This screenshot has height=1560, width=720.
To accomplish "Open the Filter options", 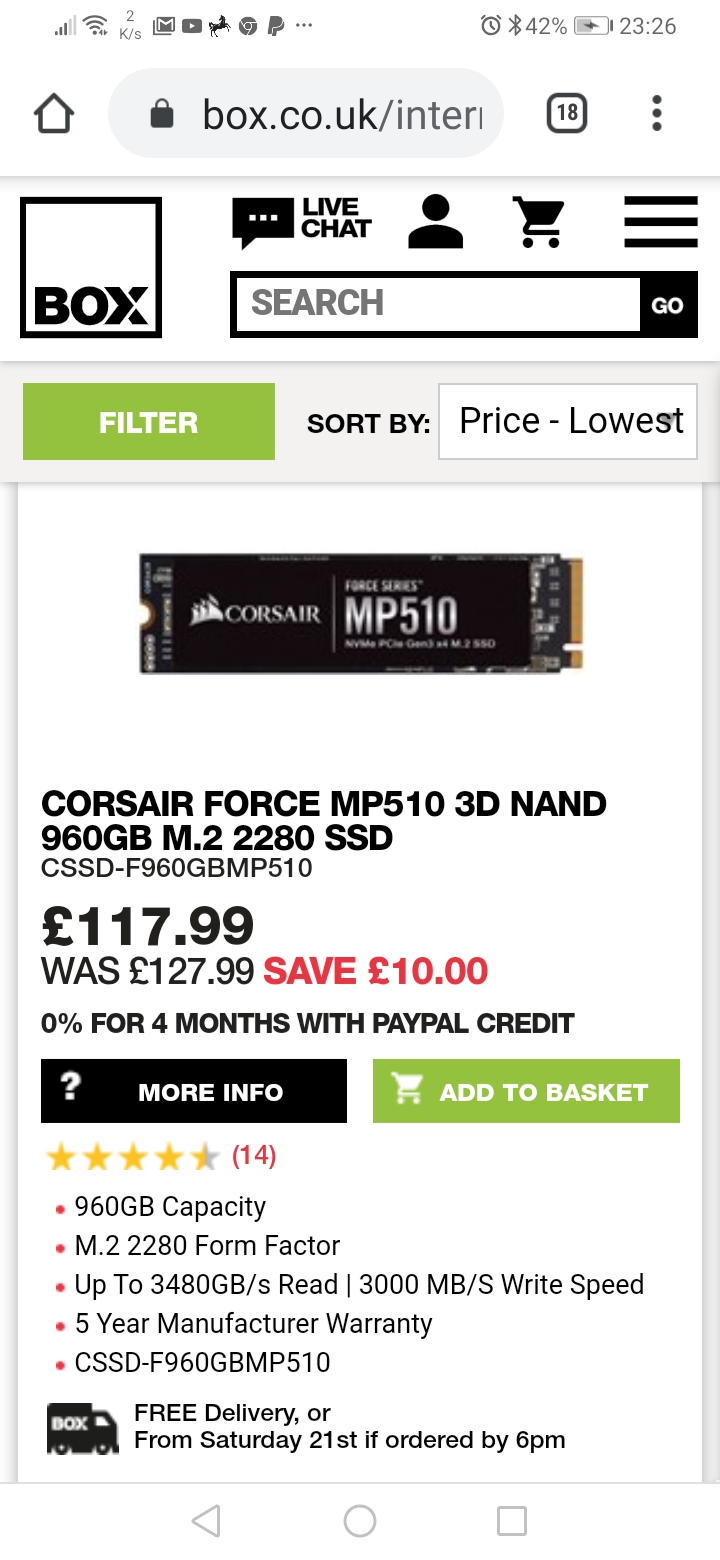I will click(148, 422).
